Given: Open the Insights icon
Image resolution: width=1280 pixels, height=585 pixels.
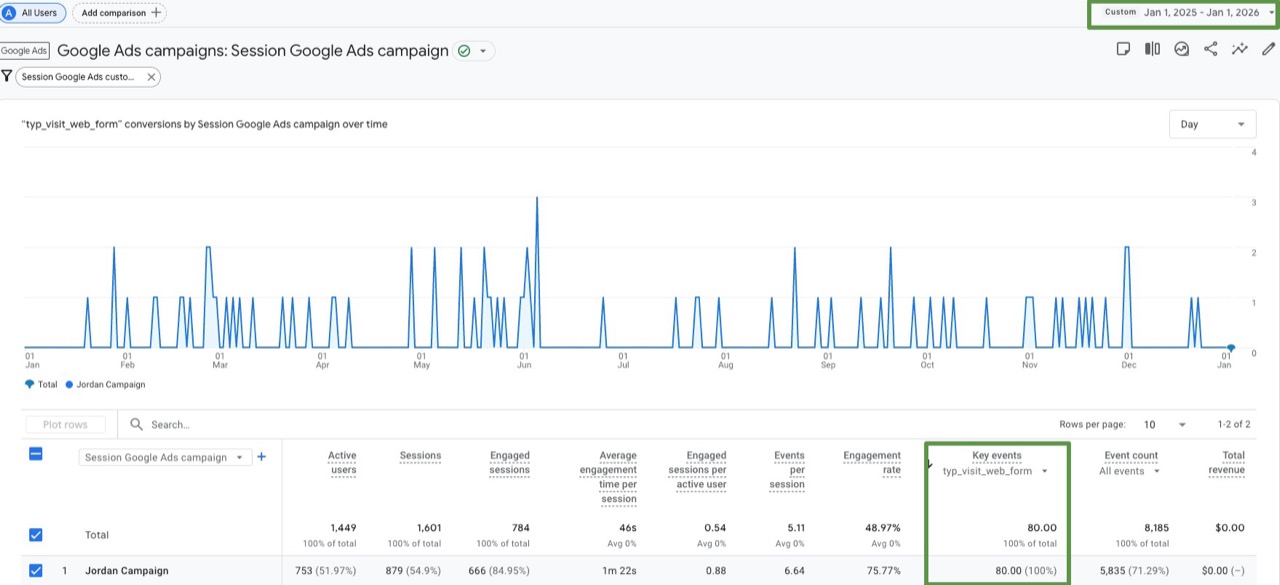Looking at the screenshot, I should pyautogui.click(x=1181, y=48).
